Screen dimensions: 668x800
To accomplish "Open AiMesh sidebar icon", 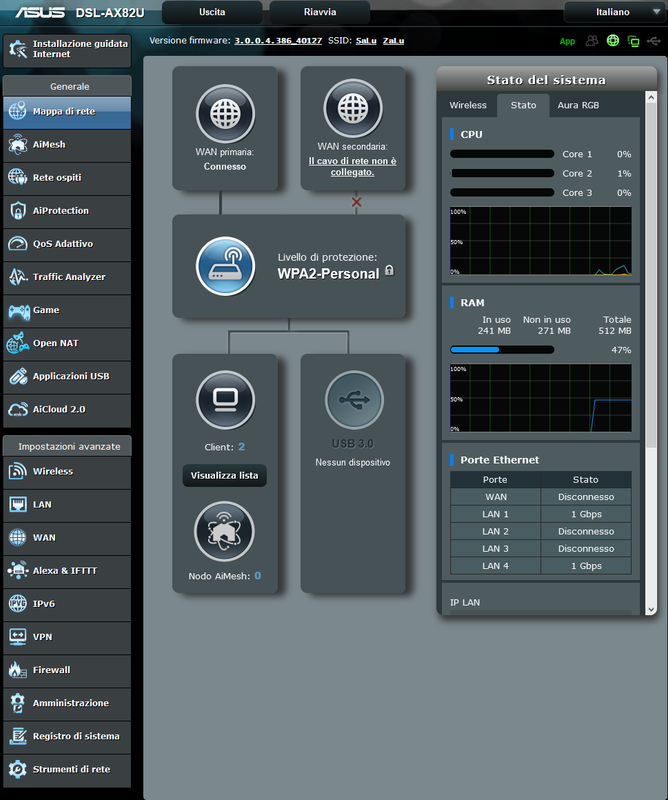I will [17, 144].
